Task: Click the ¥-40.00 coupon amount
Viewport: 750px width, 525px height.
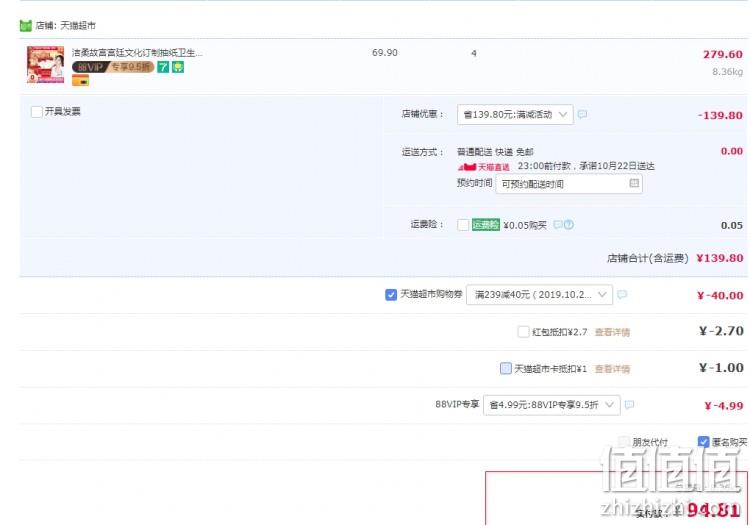Action: (720, 295)
